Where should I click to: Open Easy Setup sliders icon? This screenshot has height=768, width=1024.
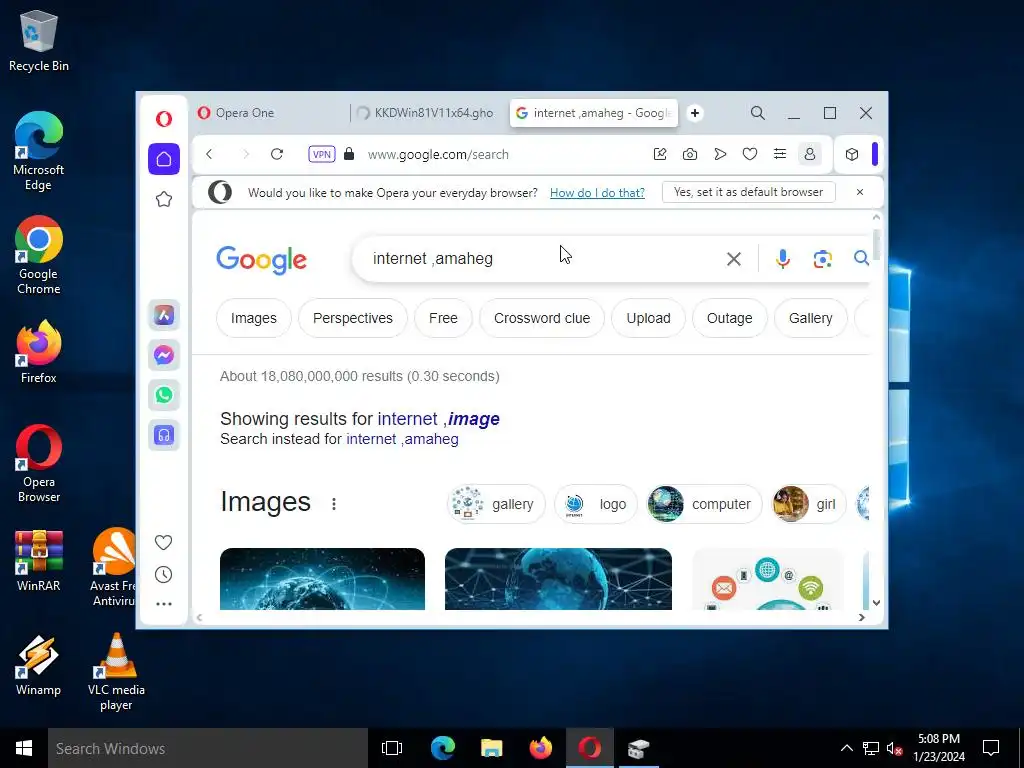pyautogui.click(x=780, y=154)
